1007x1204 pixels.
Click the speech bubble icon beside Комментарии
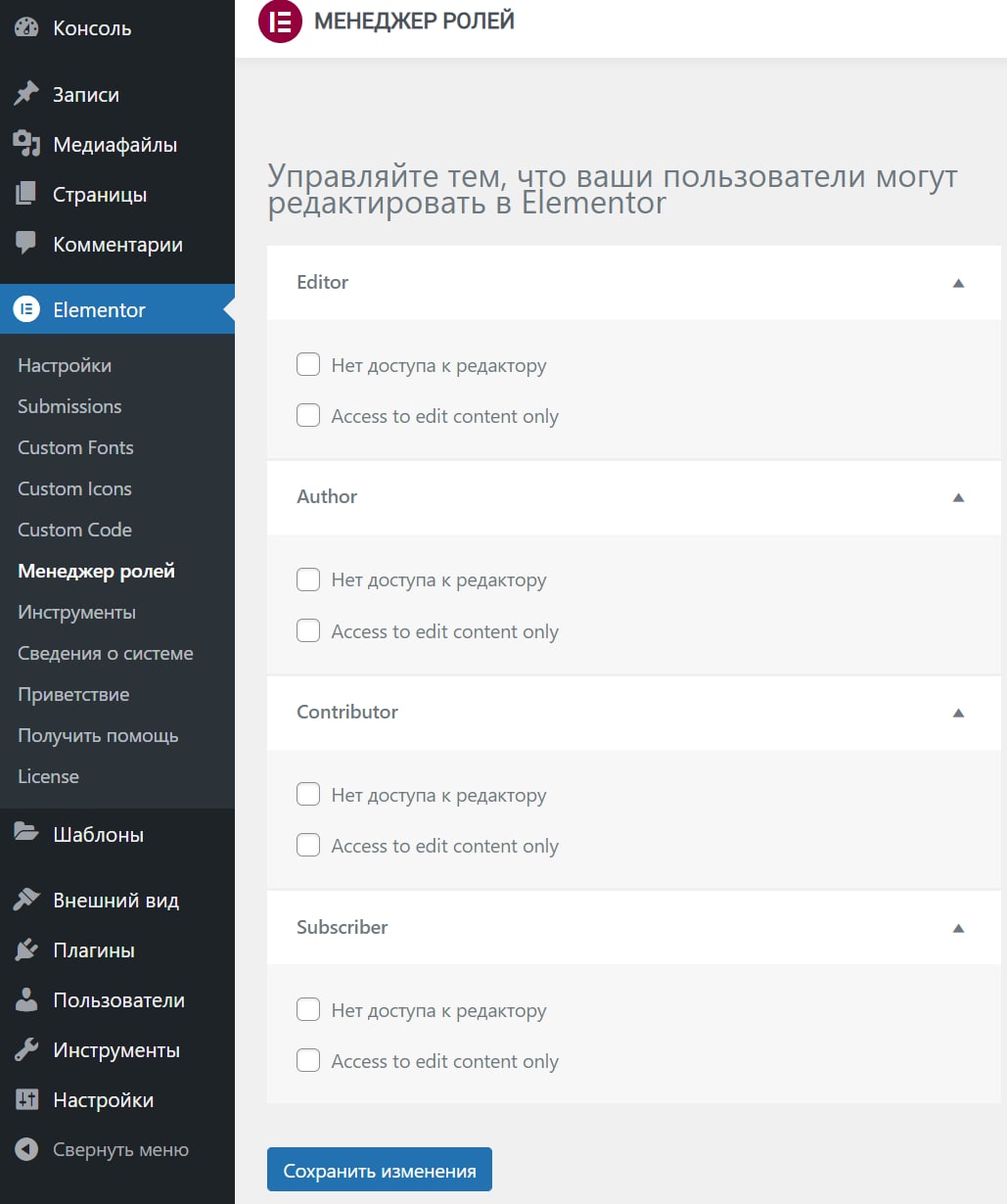26,244
